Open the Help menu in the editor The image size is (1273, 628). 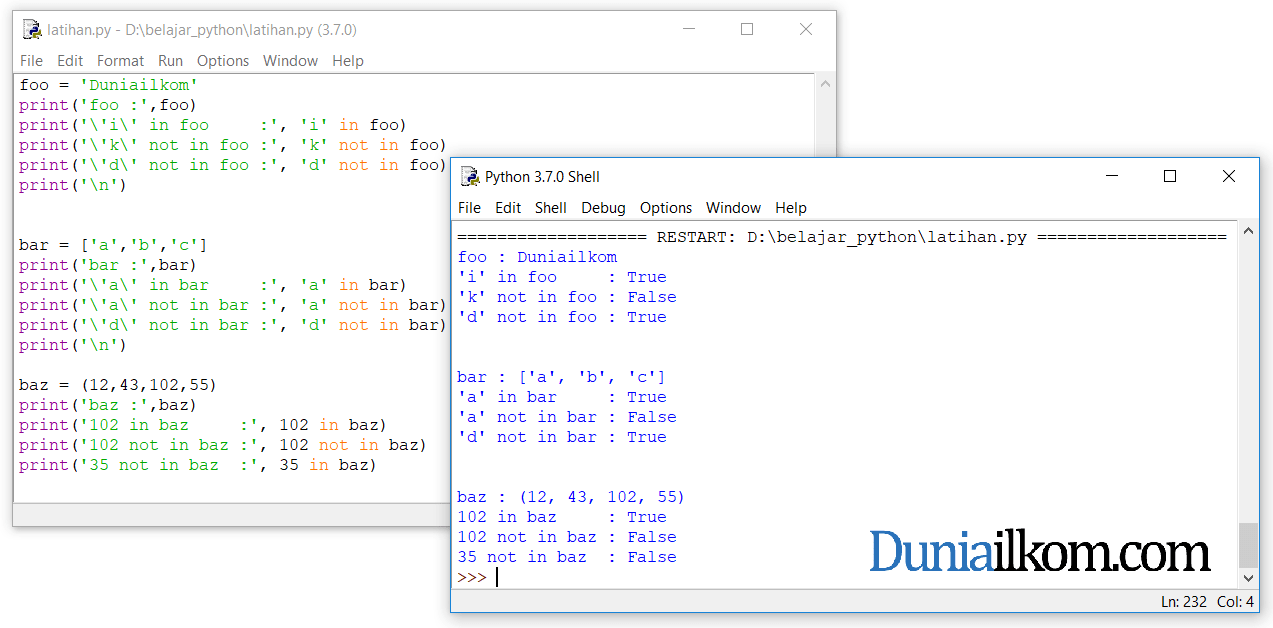[347, 61]
